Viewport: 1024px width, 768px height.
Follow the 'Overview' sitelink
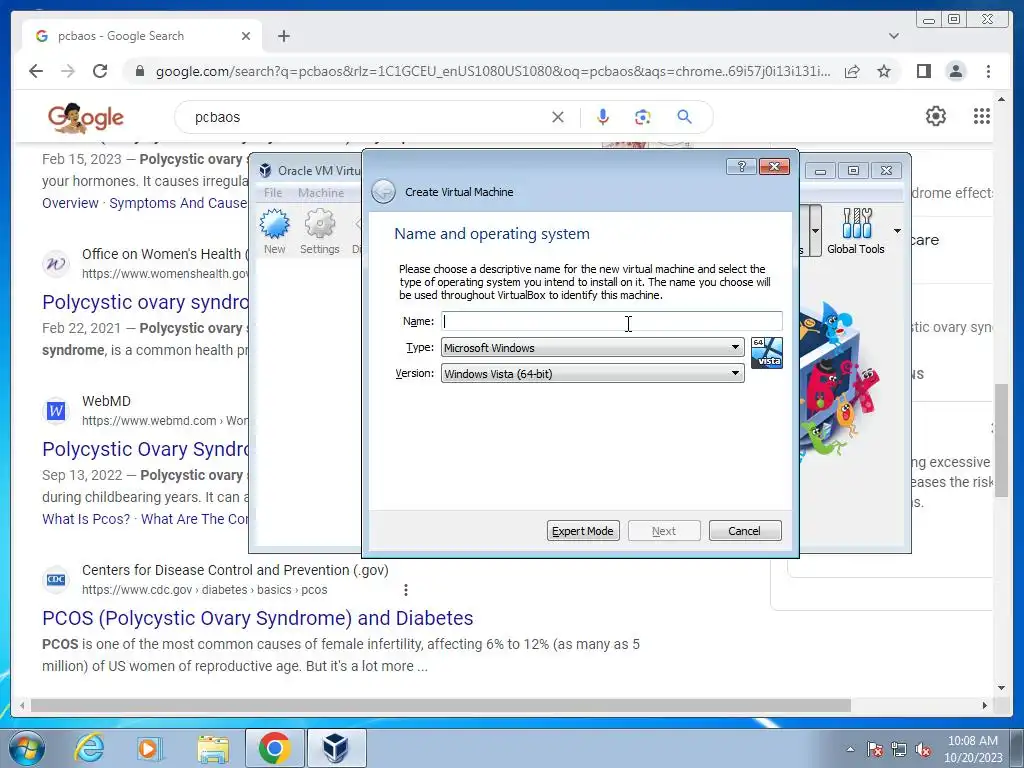tap(70, 203)
